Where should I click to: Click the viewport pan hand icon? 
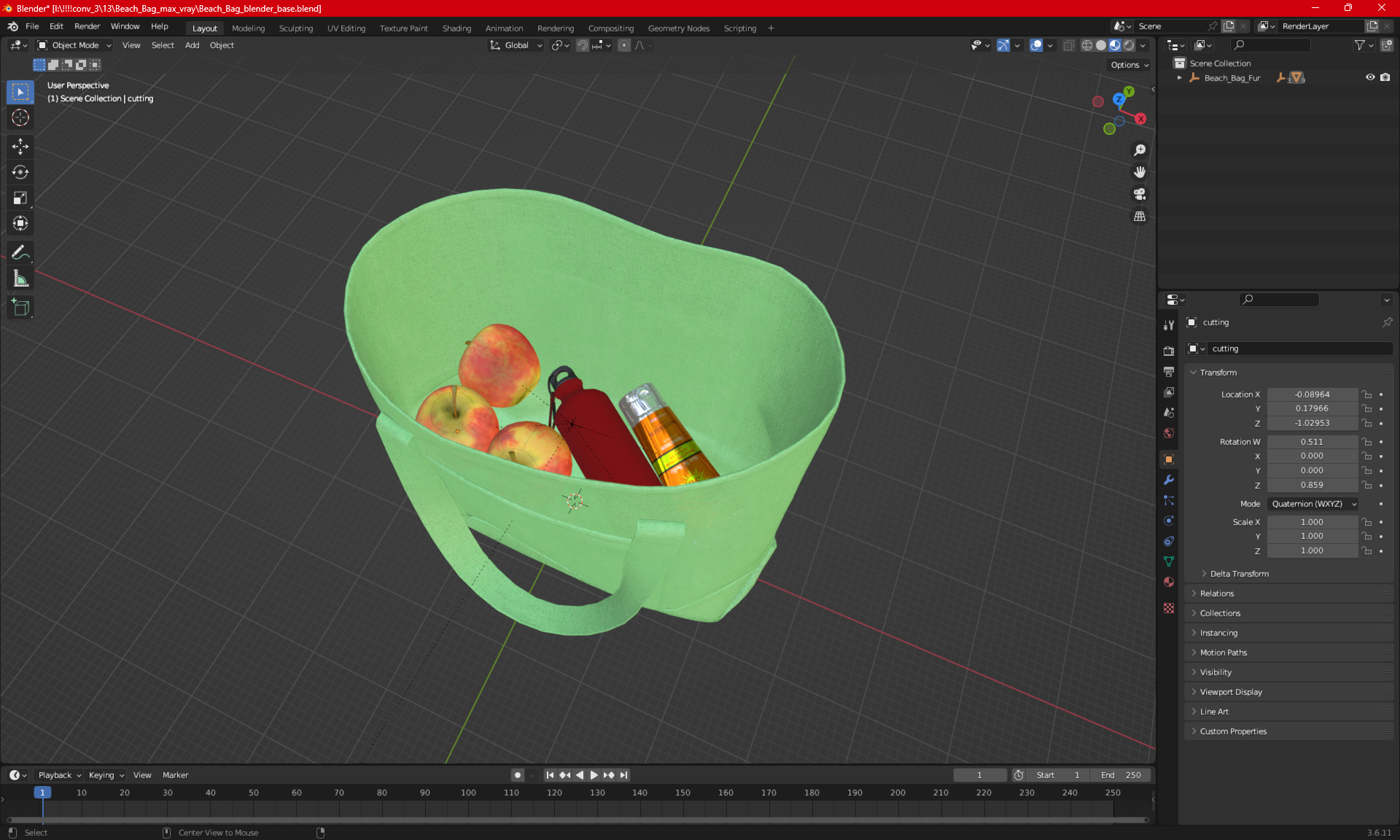(1139, 172)
